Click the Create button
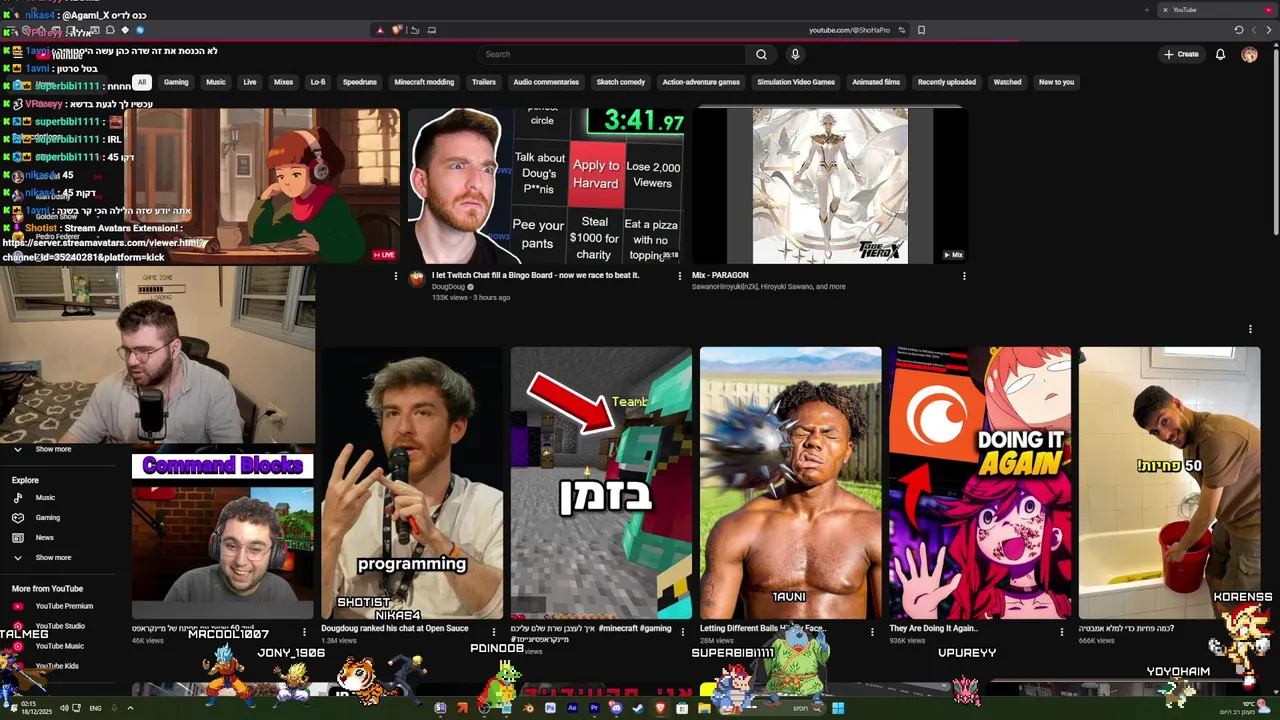The height and width of the screenshot is (720, 1280). (x=1181, y=54)
